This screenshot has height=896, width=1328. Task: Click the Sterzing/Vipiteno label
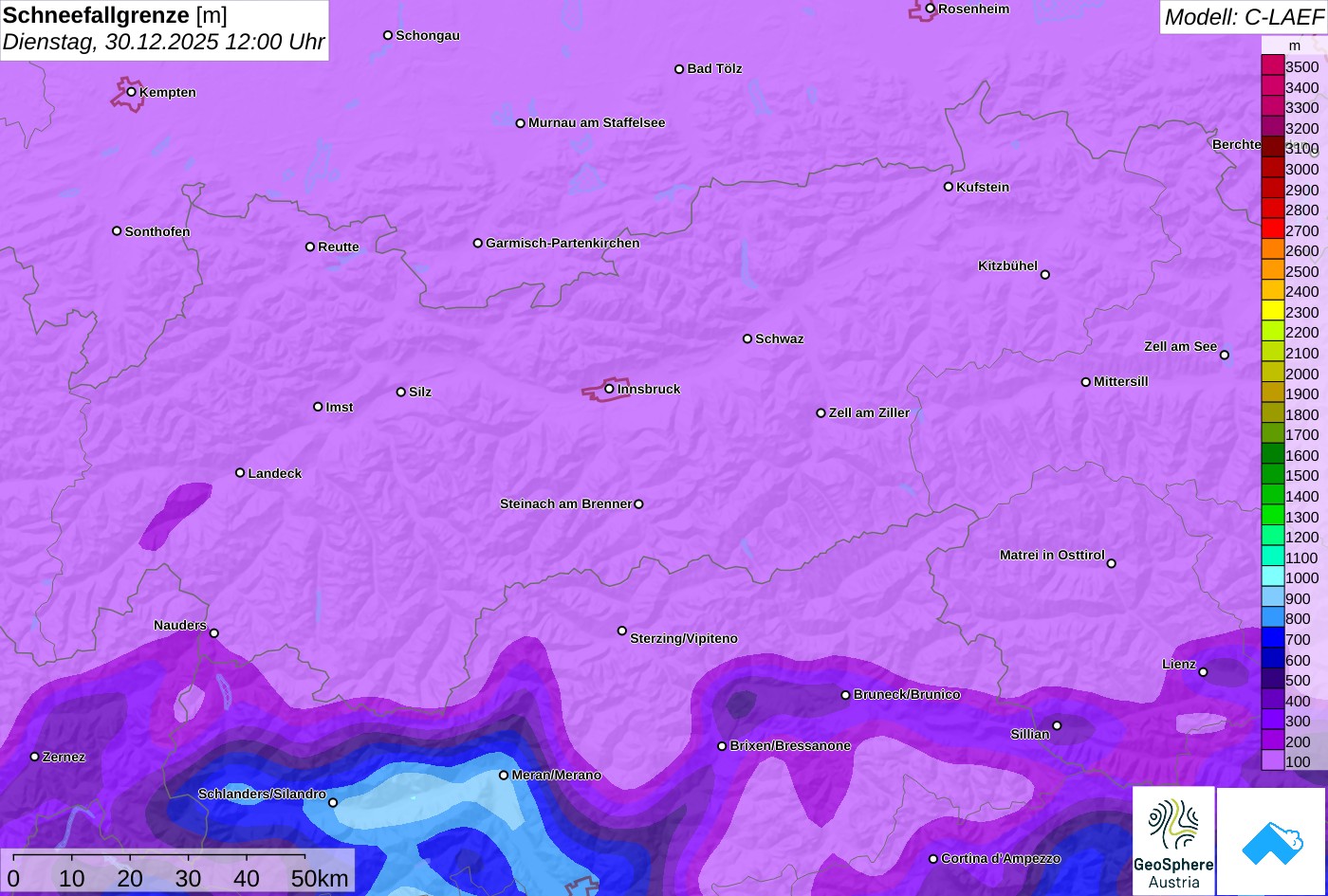coord(684,639)
